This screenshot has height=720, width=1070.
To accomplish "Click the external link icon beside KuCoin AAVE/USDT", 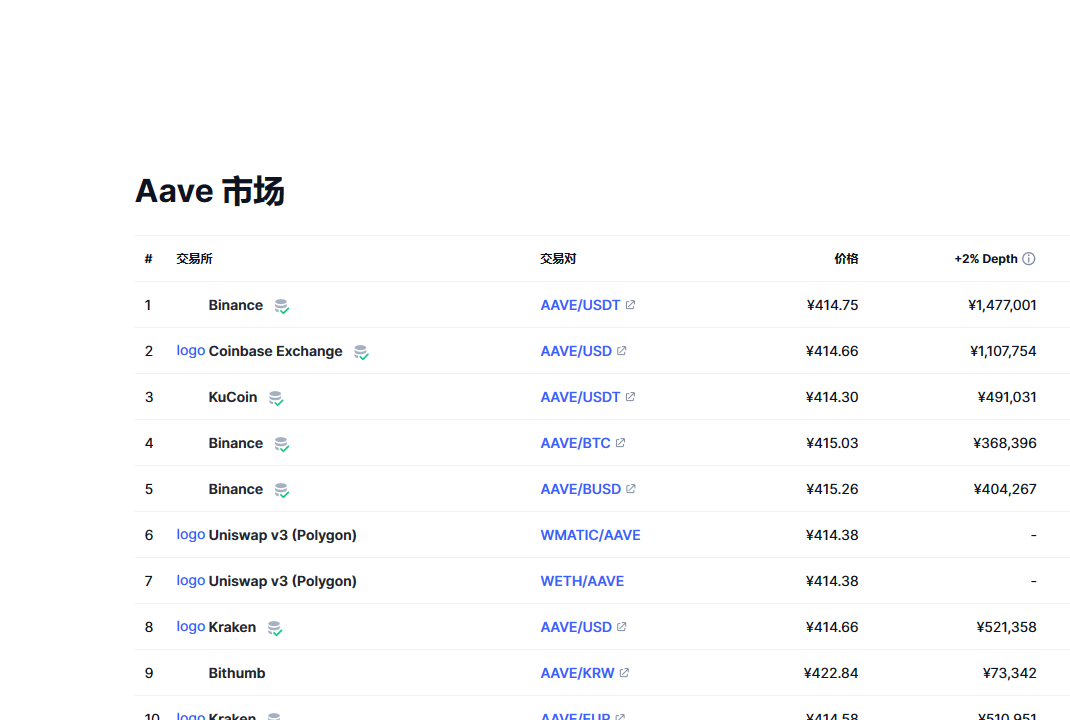I will [x=630, y=397].
